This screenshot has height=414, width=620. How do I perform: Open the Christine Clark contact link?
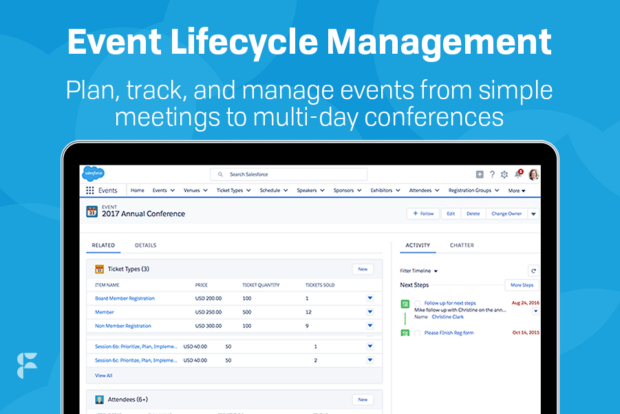coord(448,317)
